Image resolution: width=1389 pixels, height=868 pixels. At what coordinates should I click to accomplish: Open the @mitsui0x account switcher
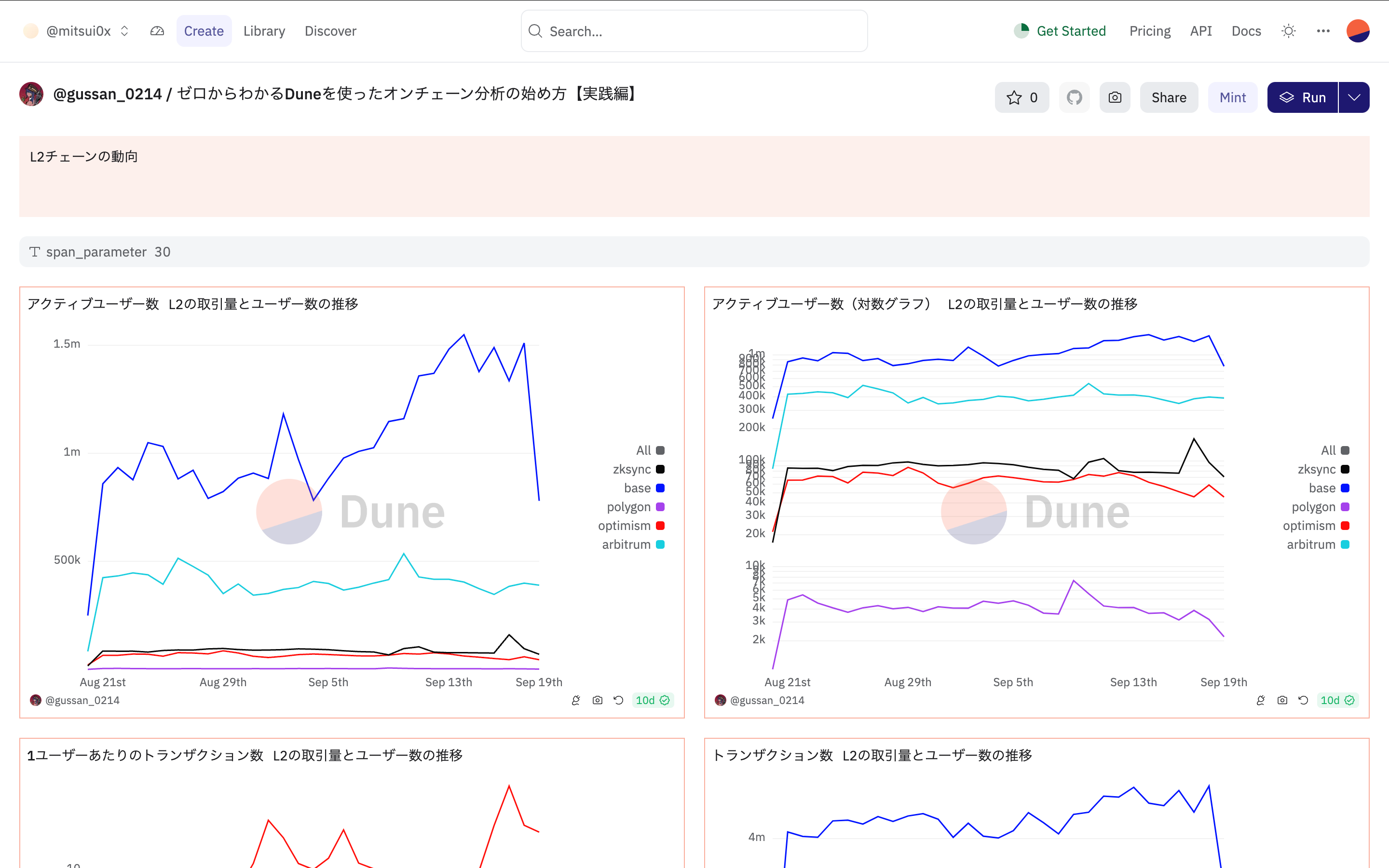click(x=78, y=31)
